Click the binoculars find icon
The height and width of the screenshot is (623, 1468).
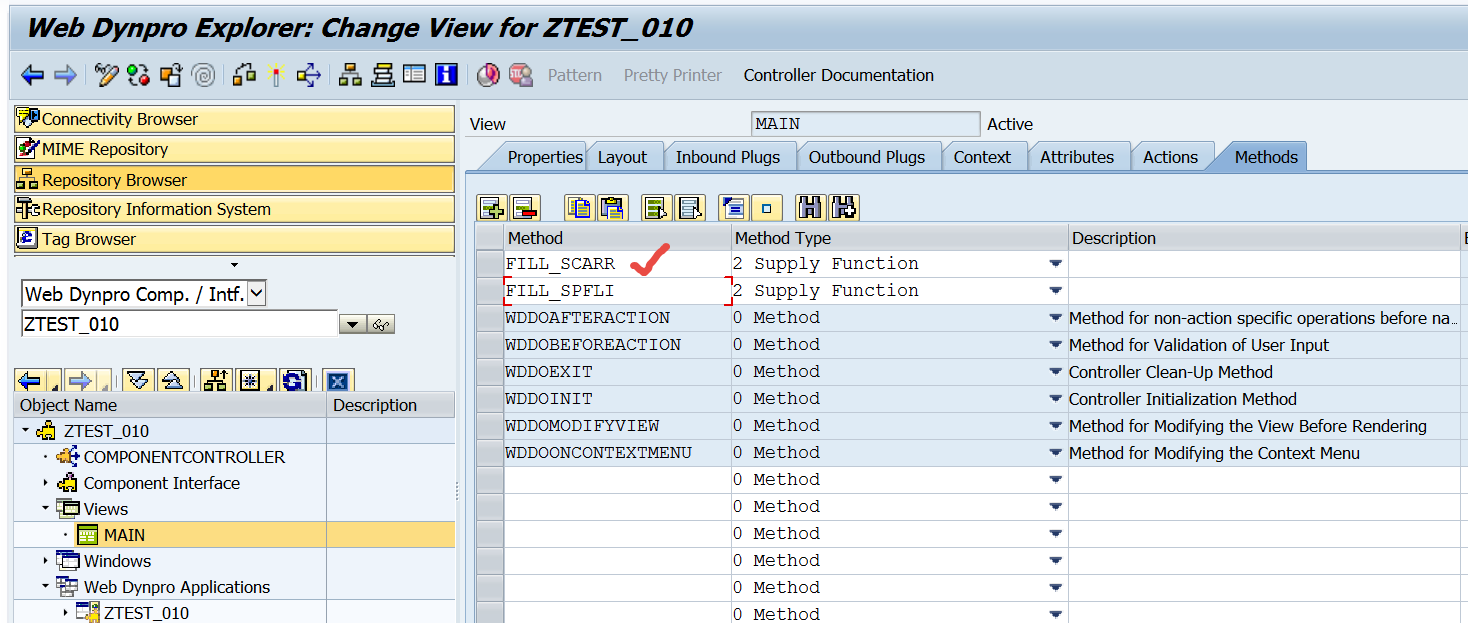click(809, 208)
